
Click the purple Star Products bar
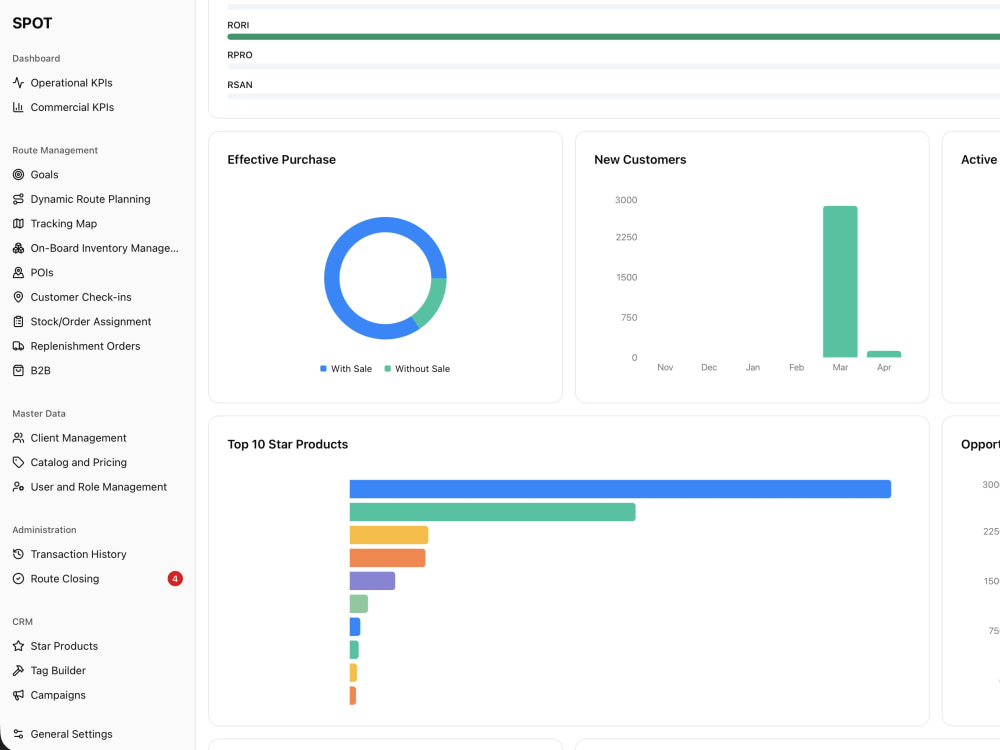[372, 581]
